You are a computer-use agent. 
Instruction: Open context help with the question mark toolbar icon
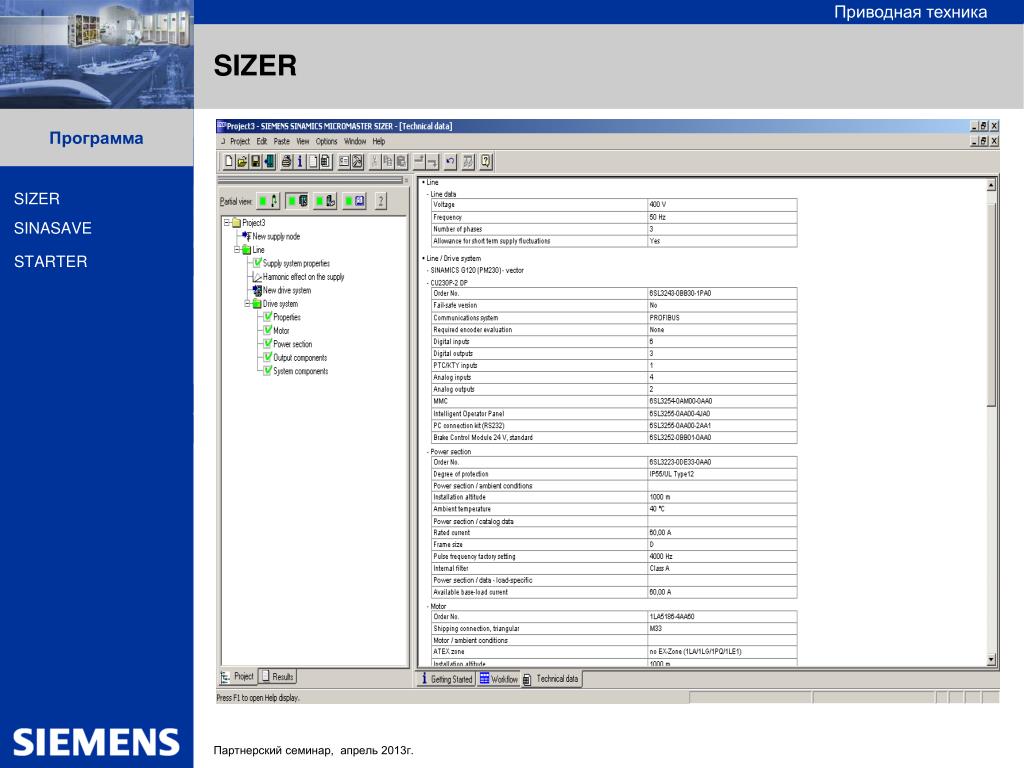point(486,161)
